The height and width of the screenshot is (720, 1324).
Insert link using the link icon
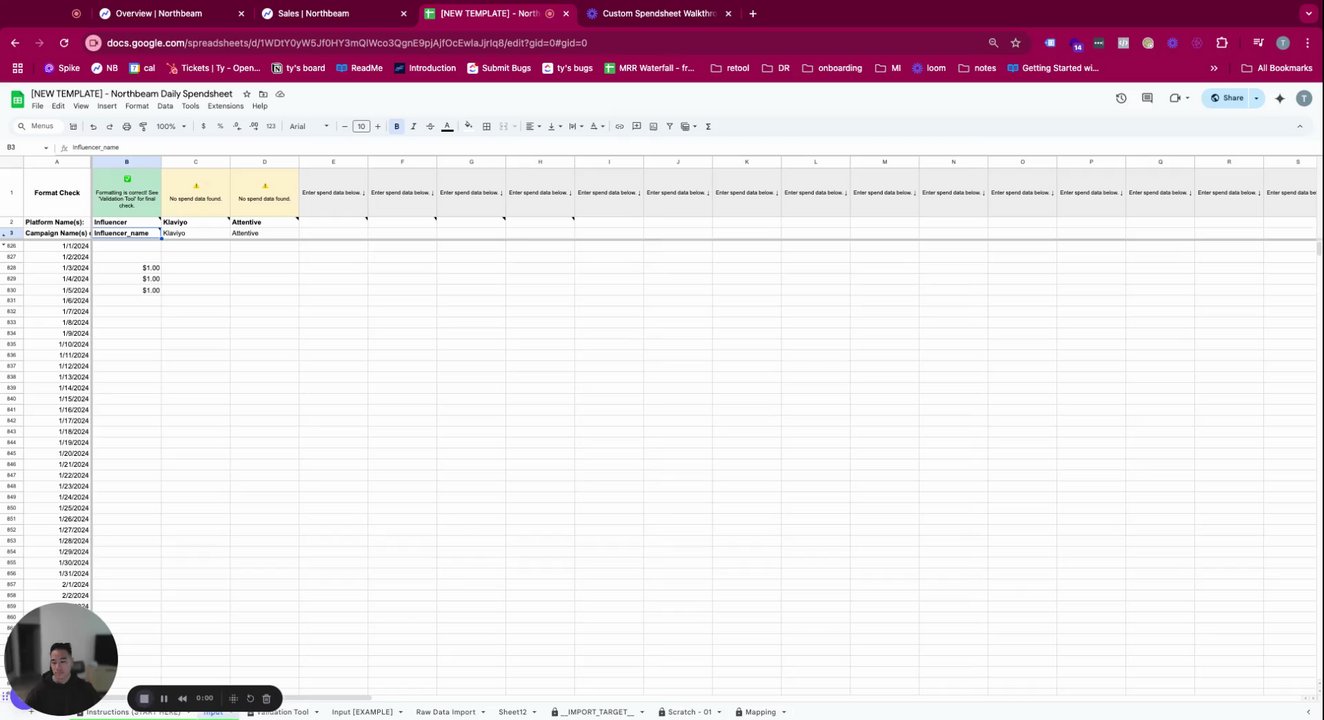pos(619,127)
